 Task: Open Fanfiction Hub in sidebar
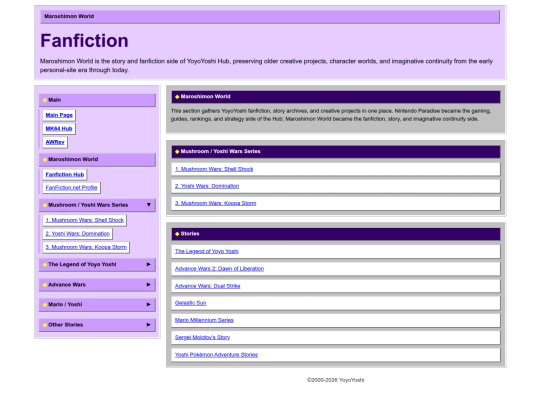click(x=65, y=175)
